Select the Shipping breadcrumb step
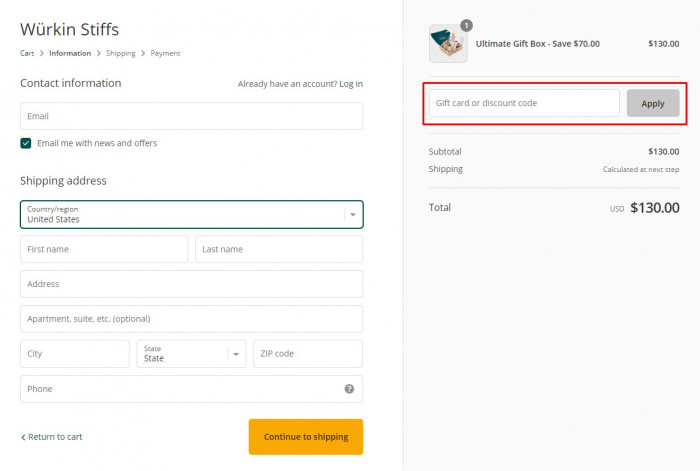700x471 pixels. coord(121,53)
